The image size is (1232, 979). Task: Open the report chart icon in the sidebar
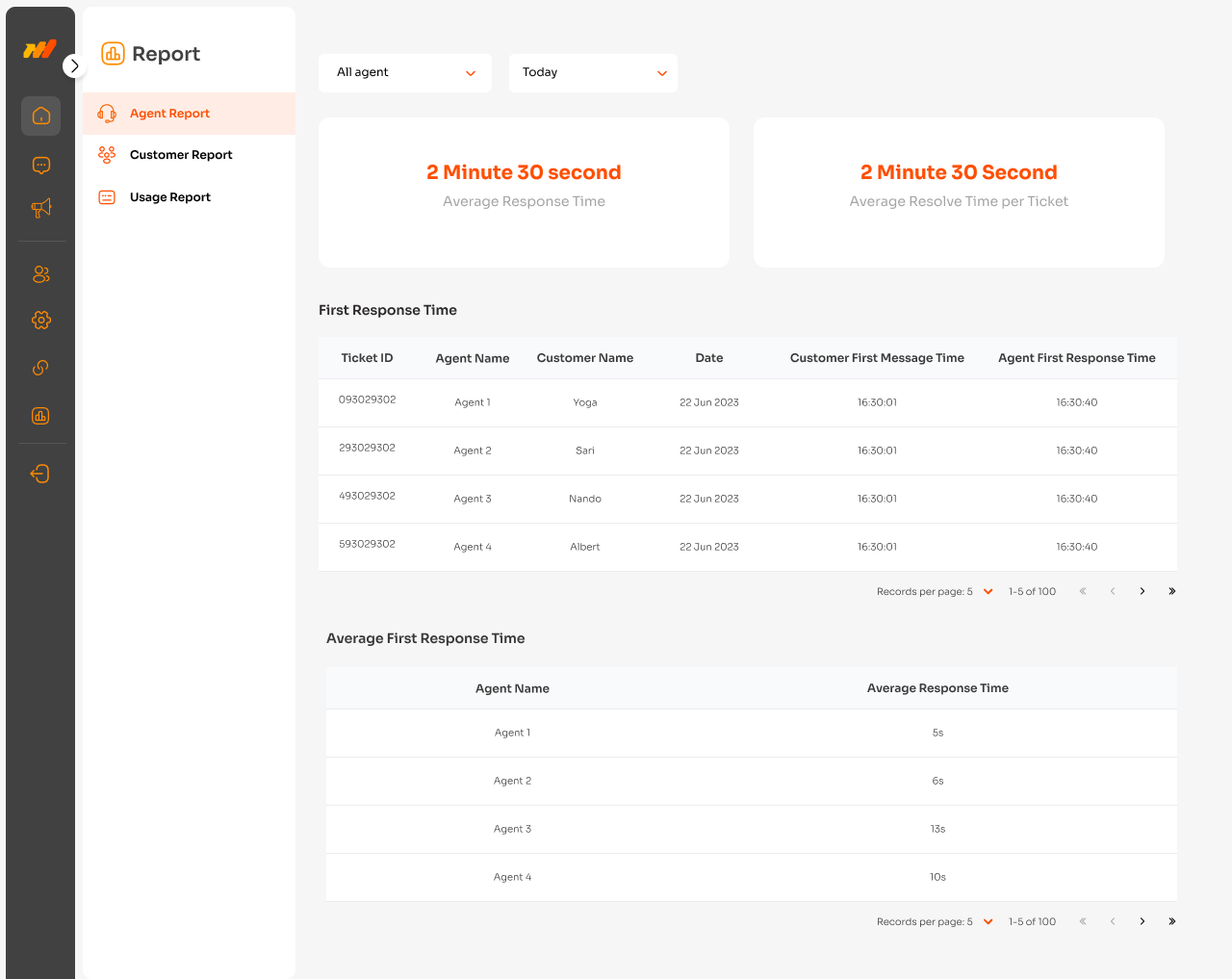pos(40,416)
